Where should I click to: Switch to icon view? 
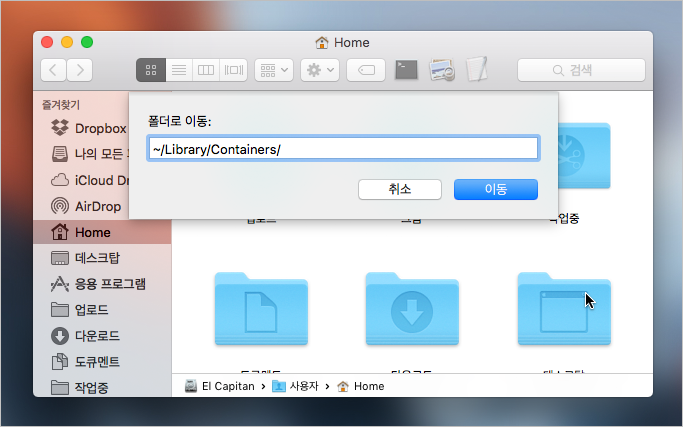(x=151, y=70)
